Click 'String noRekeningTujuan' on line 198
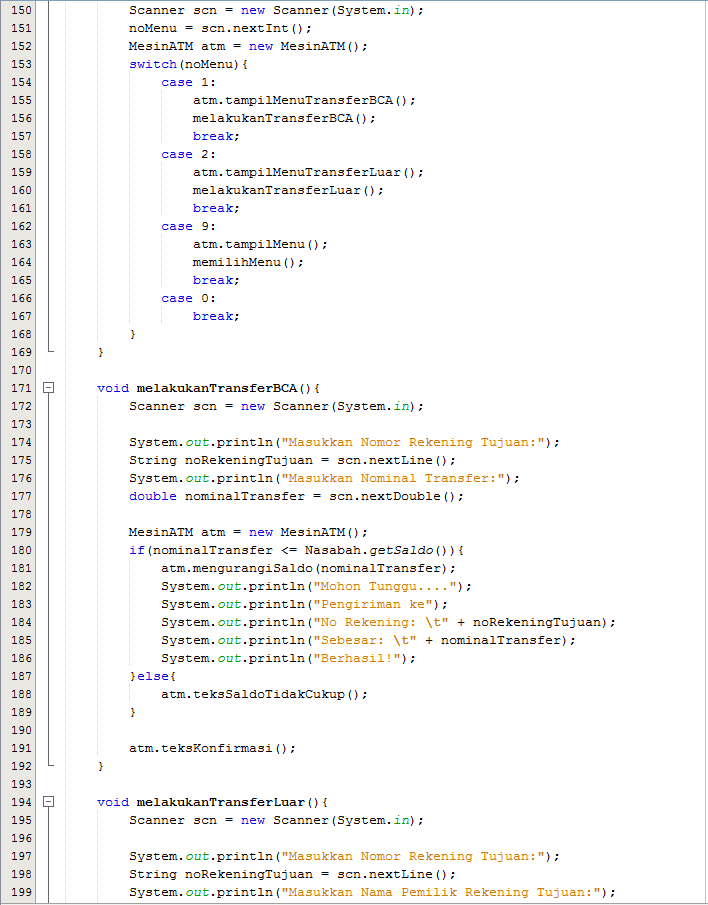The width and height of the screenshot is (708, 905). click(x=221, y=874)
